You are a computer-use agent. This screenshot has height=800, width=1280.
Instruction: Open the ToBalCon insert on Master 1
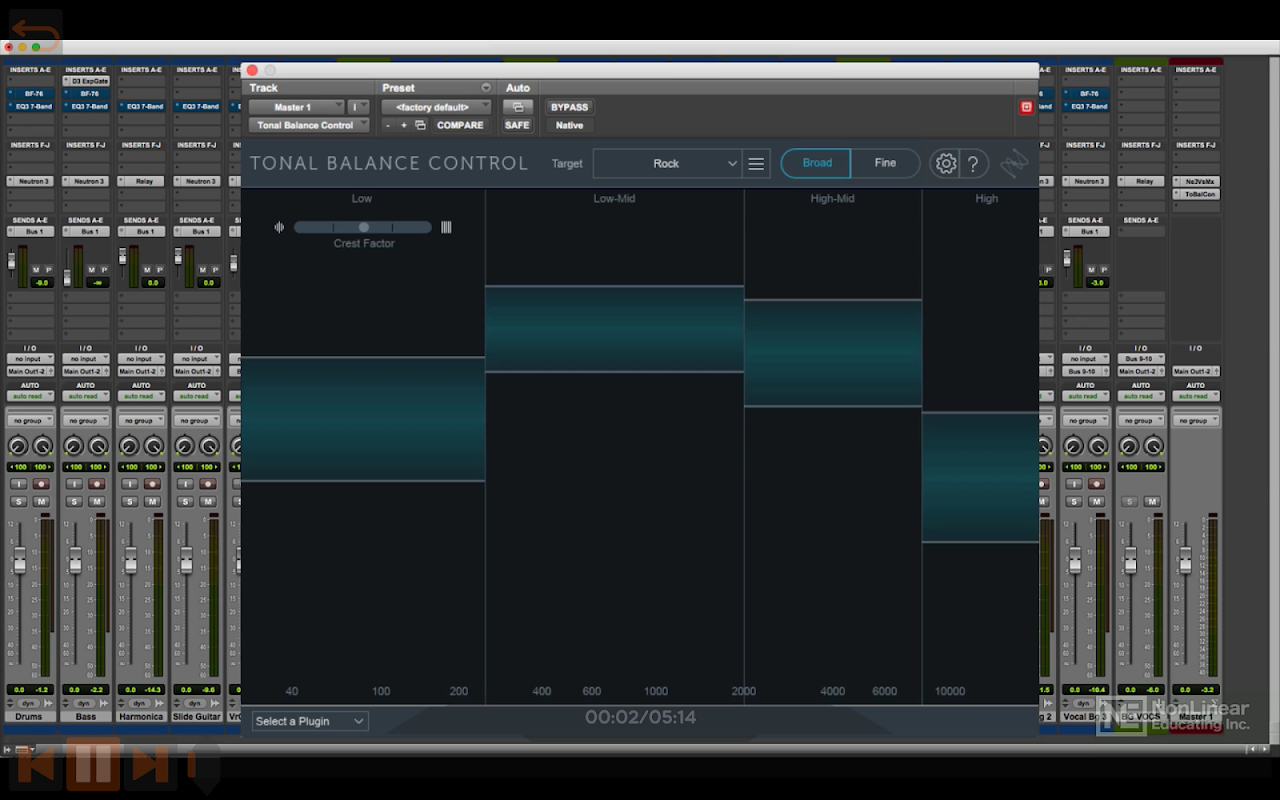click(1195, 194)
